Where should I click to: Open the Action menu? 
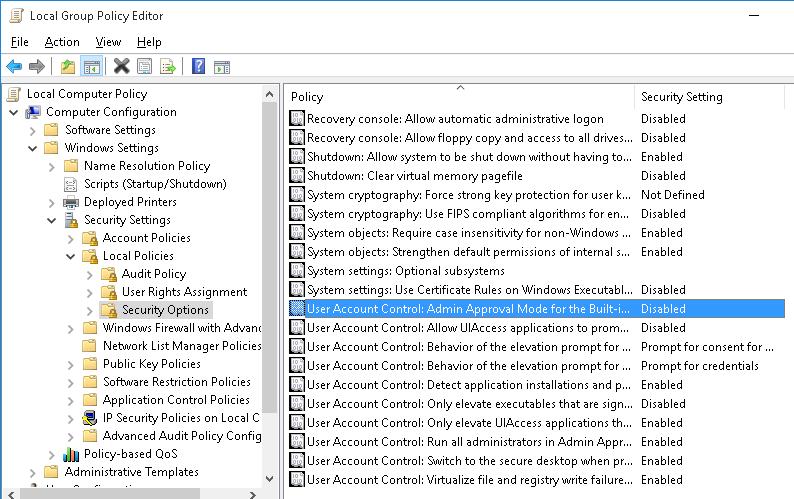coord(62,42)
